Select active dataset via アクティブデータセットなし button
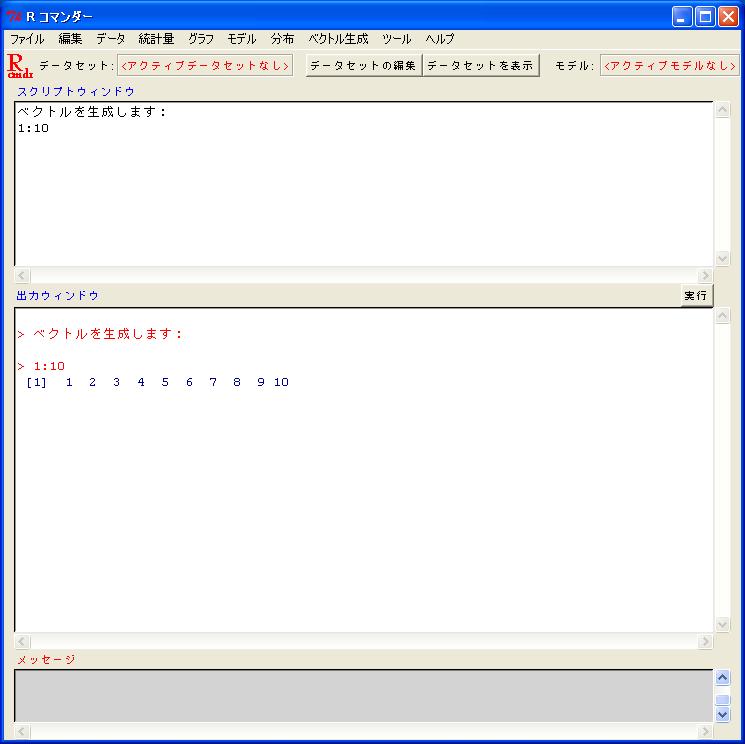 [x=205, y=66]
